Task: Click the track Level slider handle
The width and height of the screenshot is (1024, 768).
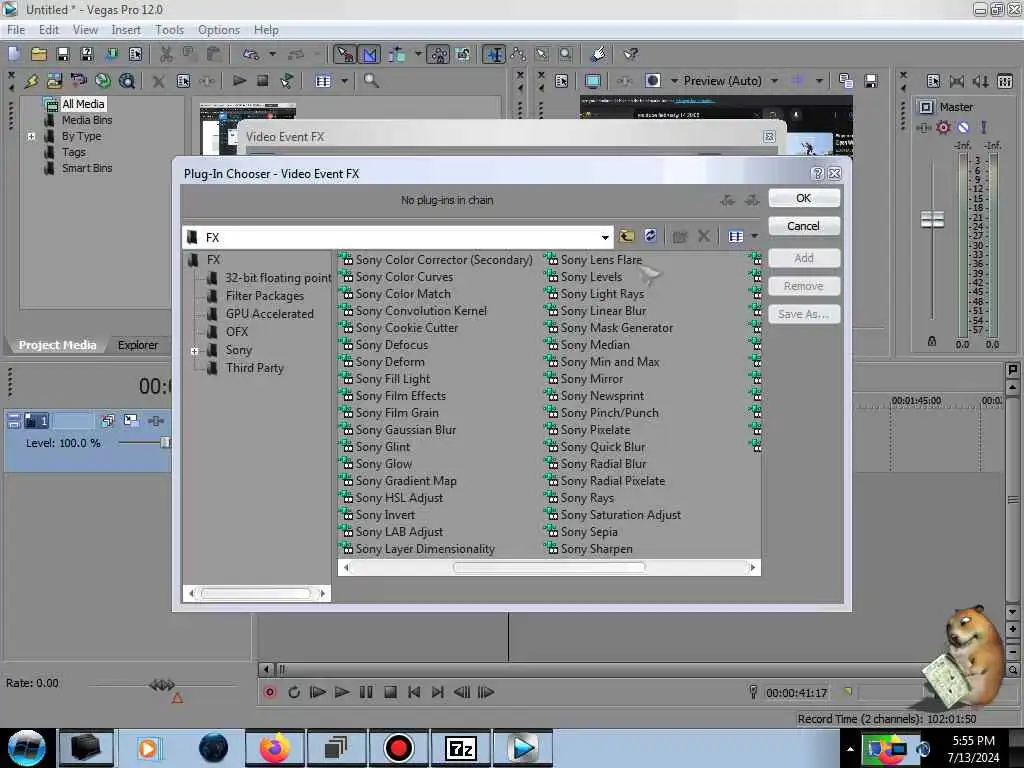Action: tap(165, 443)
